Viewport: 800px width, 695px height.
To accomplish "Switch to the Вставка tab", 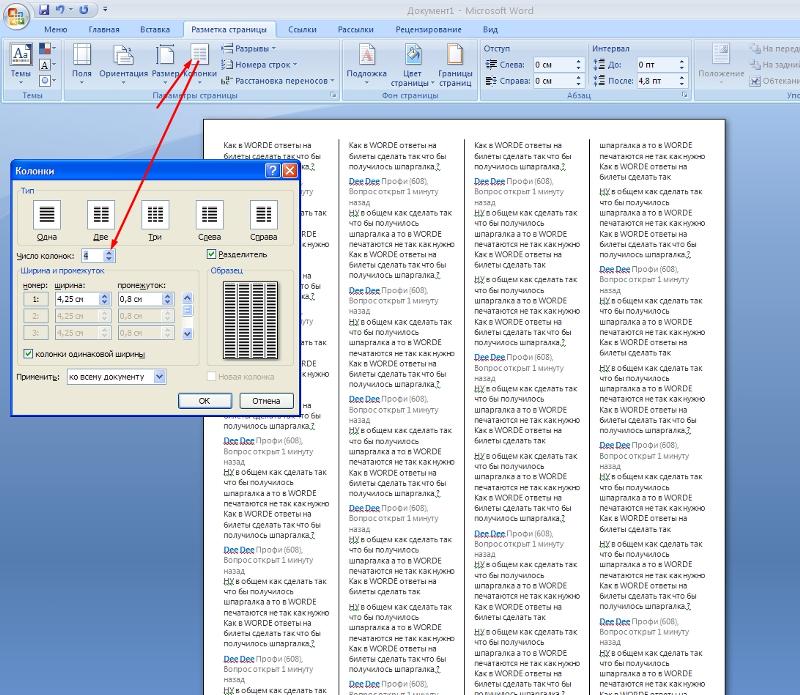I will (x=155, y=30).
